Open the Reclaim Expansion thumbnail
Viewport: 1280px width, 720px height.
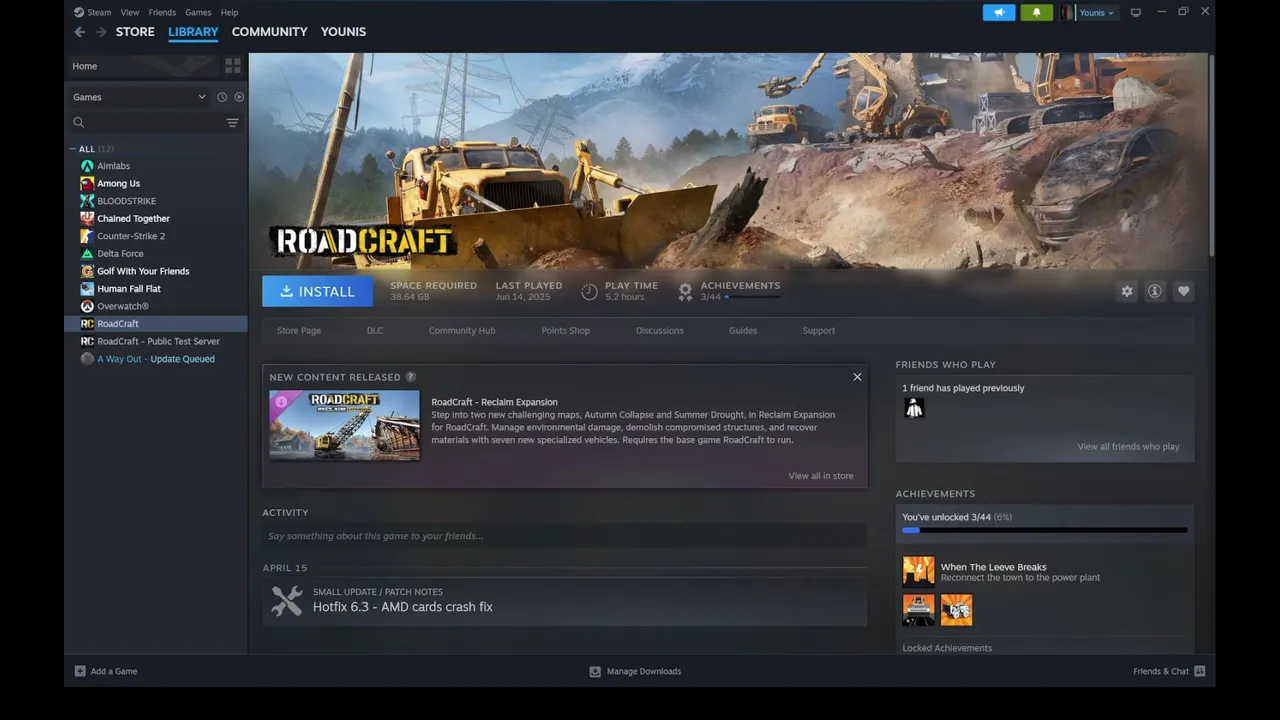tap(345, 425)
